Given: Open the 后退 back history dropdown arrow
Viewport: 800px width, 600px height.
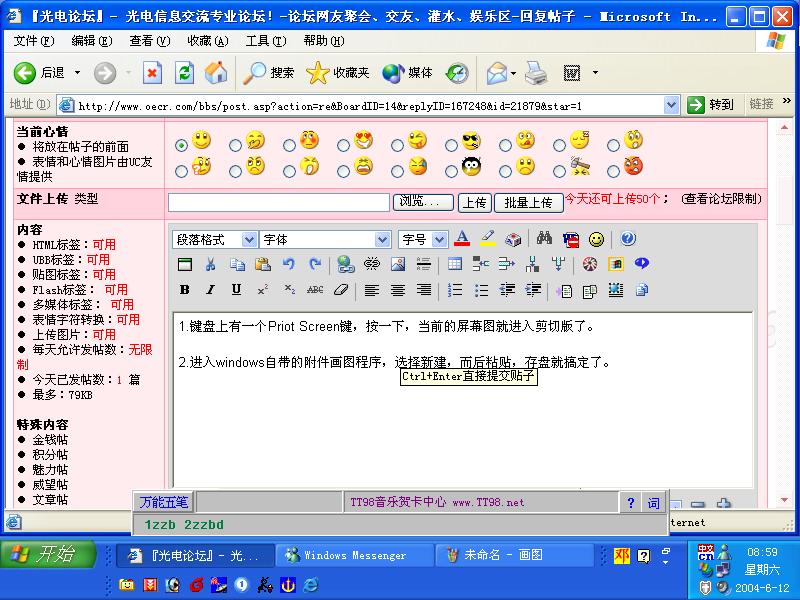Looking at the screenshot, I should coord(77,73).
